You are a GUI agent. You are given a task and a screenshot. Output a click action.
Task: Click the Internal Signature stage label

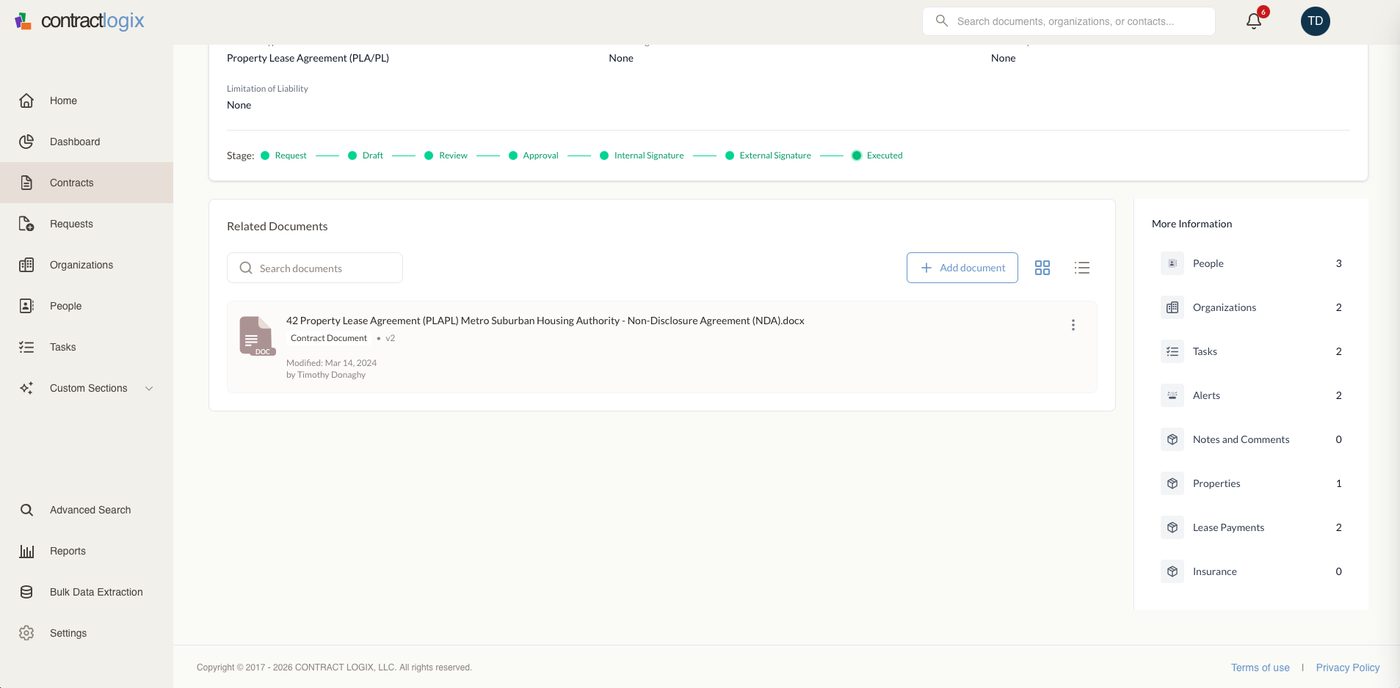[x=649, y=156]
